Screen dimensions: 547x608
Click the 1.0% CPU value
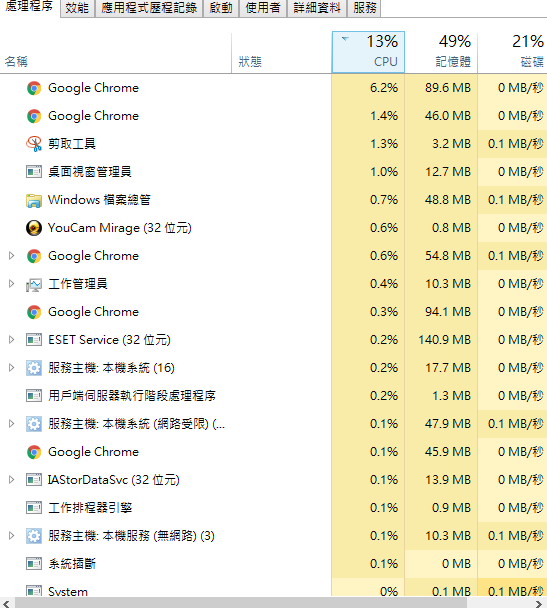click(384, 172)
